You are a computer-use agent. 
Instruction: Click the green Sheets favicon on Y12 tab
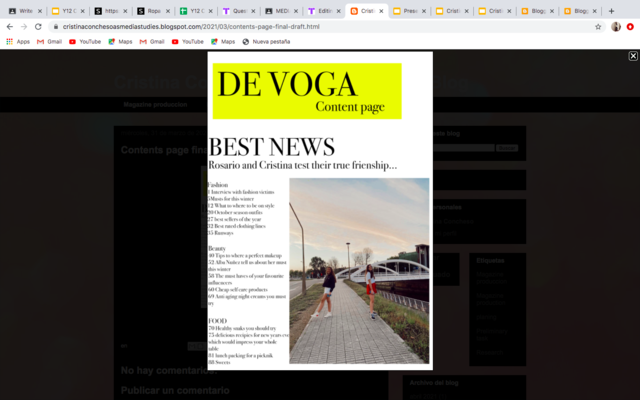click(x=183, y=11)
